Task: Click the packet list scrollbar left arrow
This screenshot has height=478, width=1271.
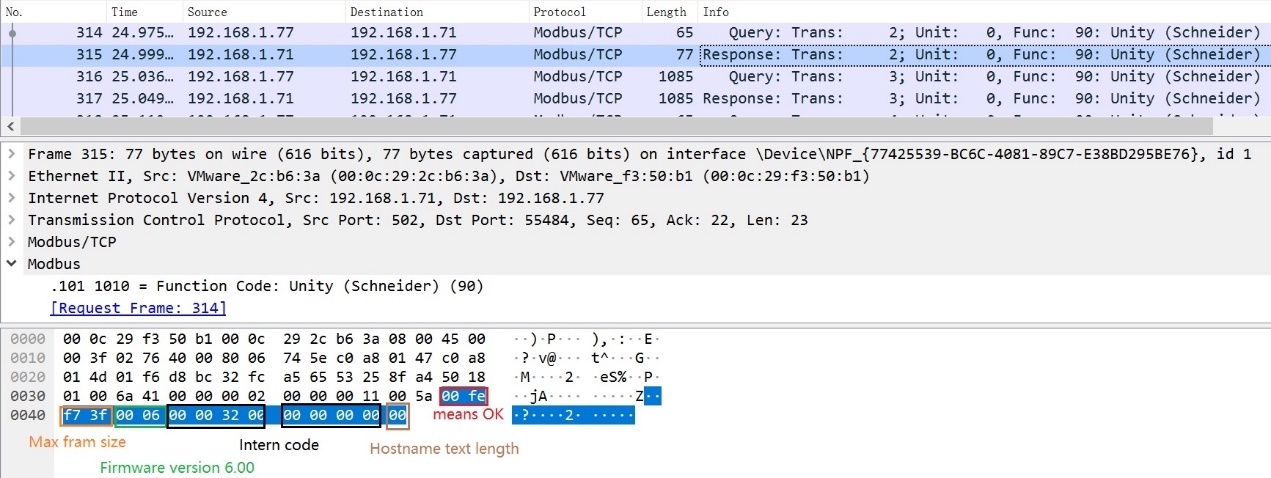Action: pyautogui.click(x=11, y=127)
